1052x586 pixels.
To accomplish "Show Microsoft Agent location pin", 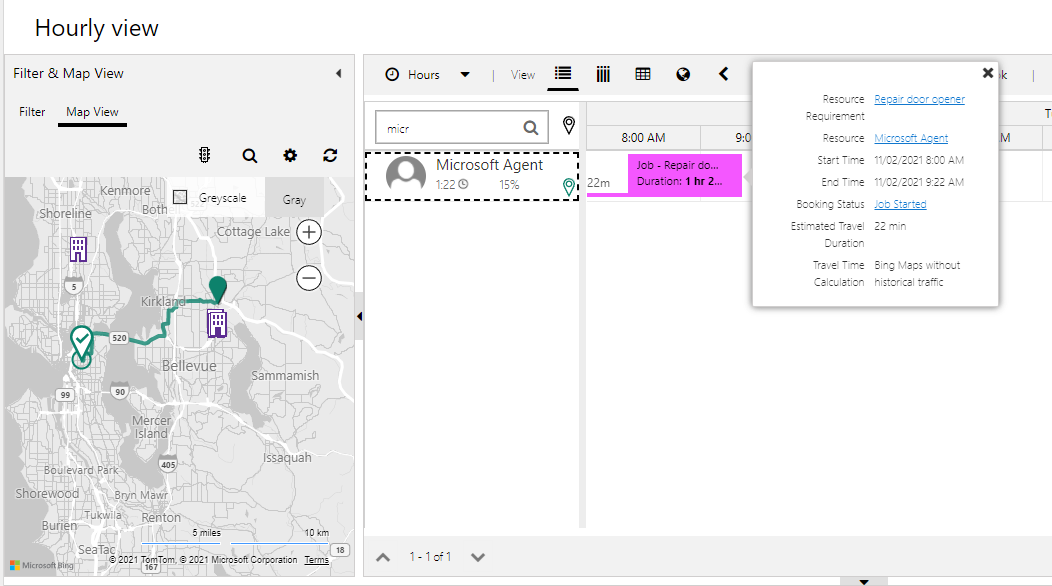I will (569, 187).
